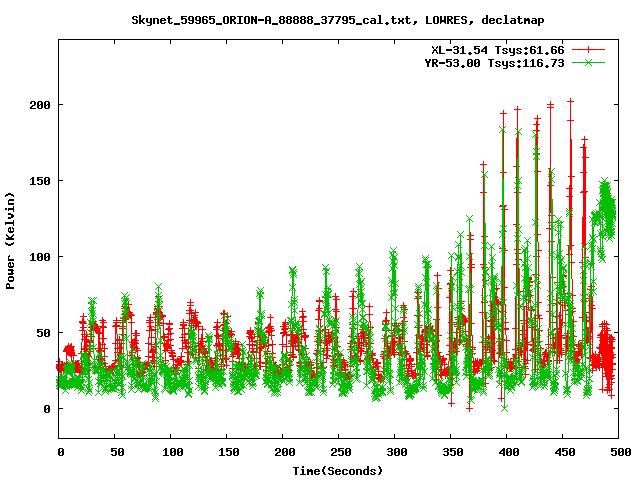Click x-axis tick label 0

61,452
